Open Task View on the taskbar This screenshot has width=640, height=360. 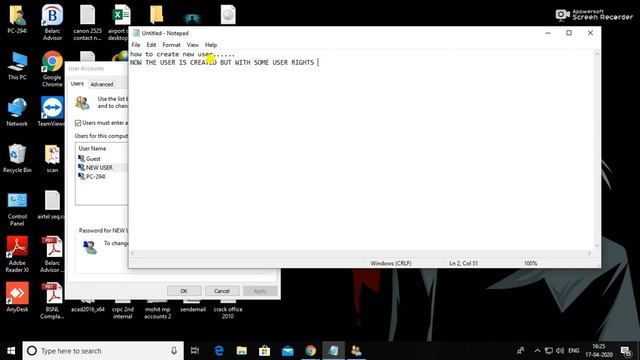[195, 351]
